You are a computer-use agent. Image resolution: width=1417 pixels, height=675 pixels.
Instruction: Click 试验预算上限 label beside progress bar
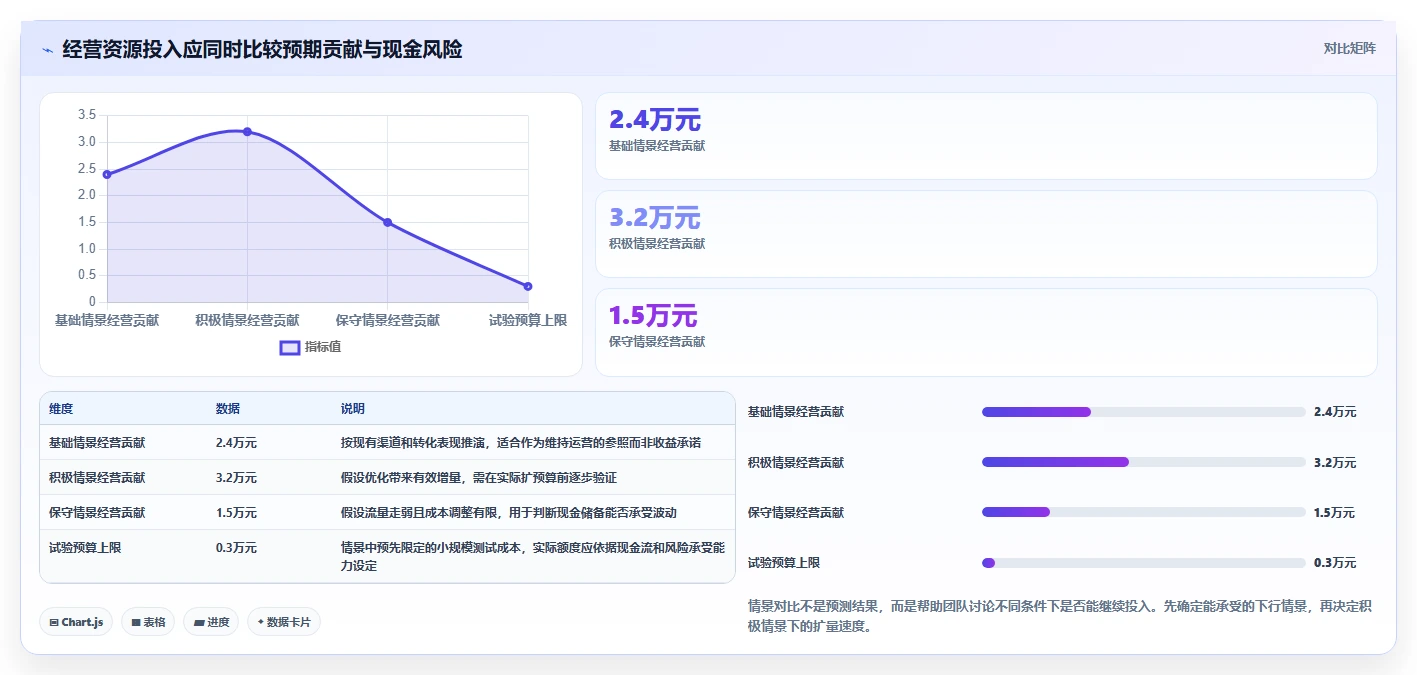(784, 563)
